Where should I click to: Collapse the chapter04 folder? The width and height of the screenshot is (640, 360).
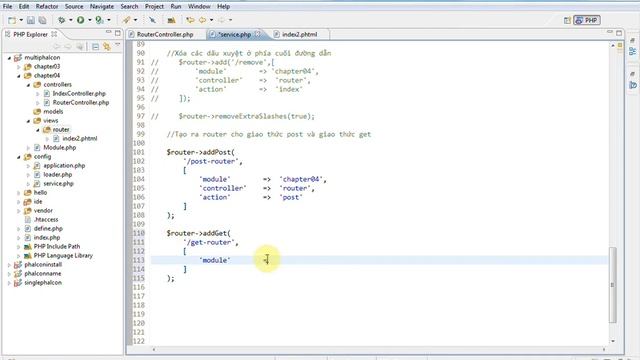click(19, 76)
